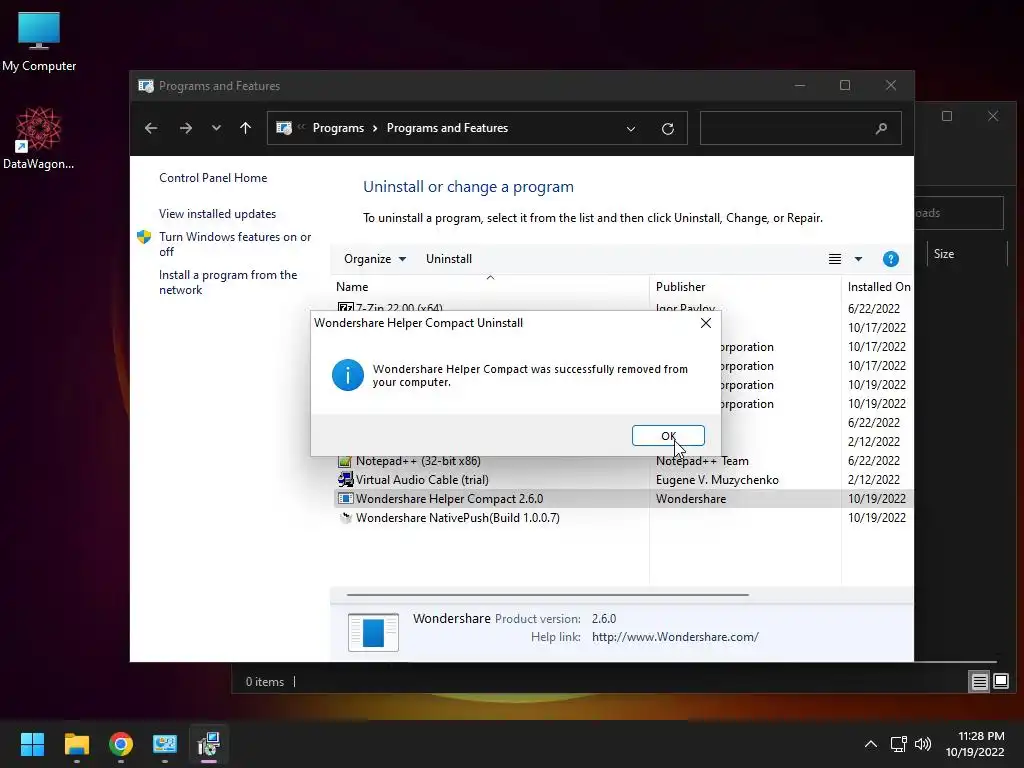Select the Notepad++ (32-bit x86) entry
1024x768 pixels.
418,460
